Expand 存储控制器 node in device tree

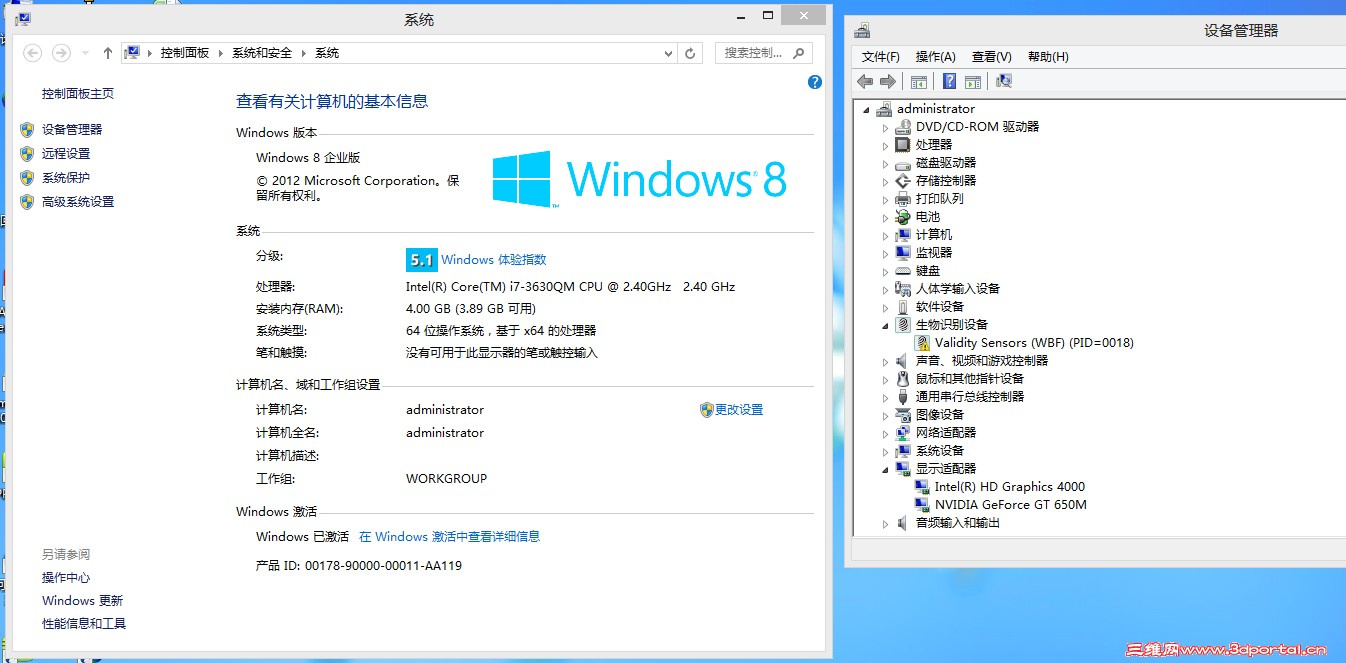[885, 182]
